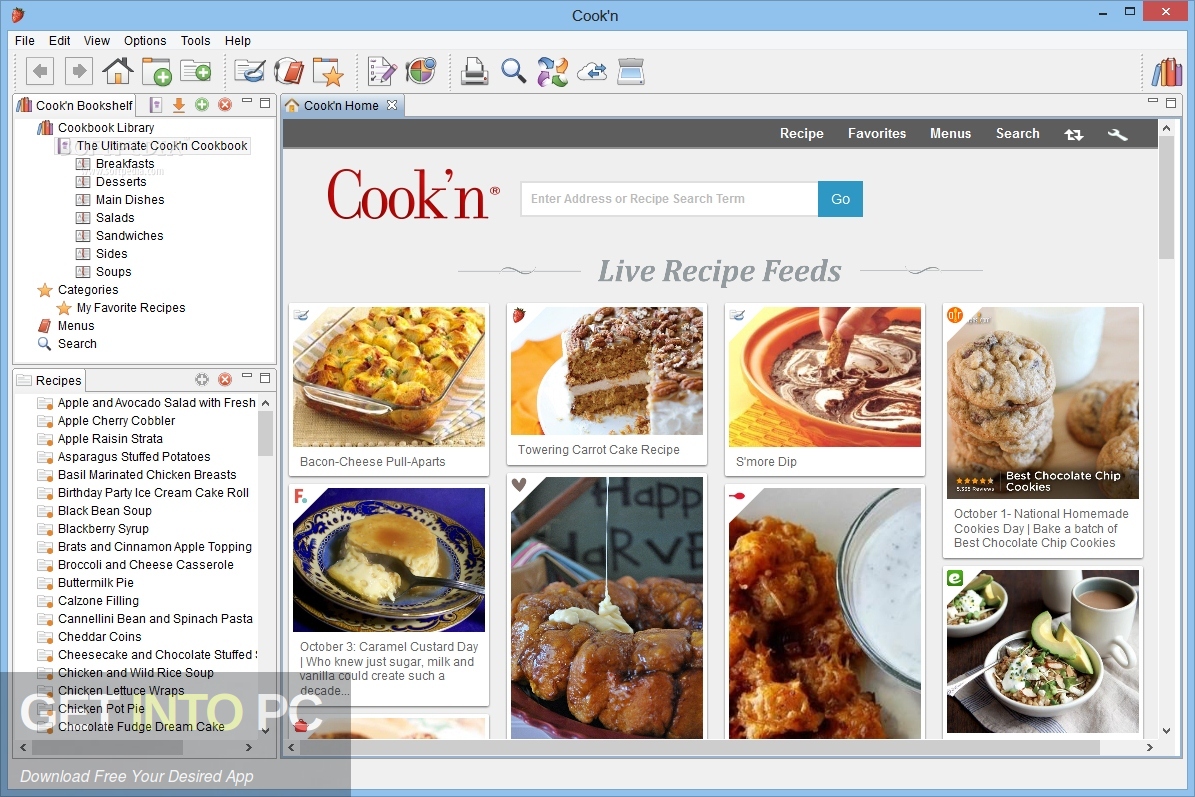The height and width of the screenshot is (797, 1195).
Task: Select Desserts chapter in the cookbook tree
Action: (x=121, y=182)
